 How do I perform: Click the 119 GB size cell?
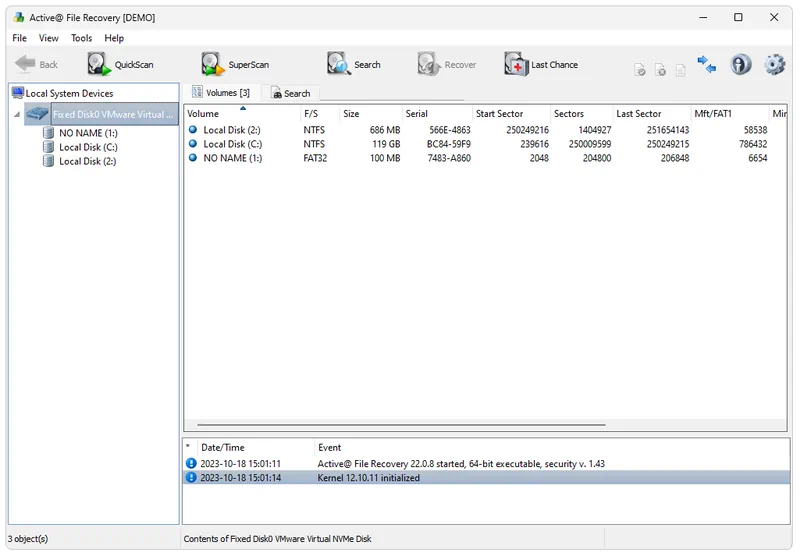tap(386, 144)
